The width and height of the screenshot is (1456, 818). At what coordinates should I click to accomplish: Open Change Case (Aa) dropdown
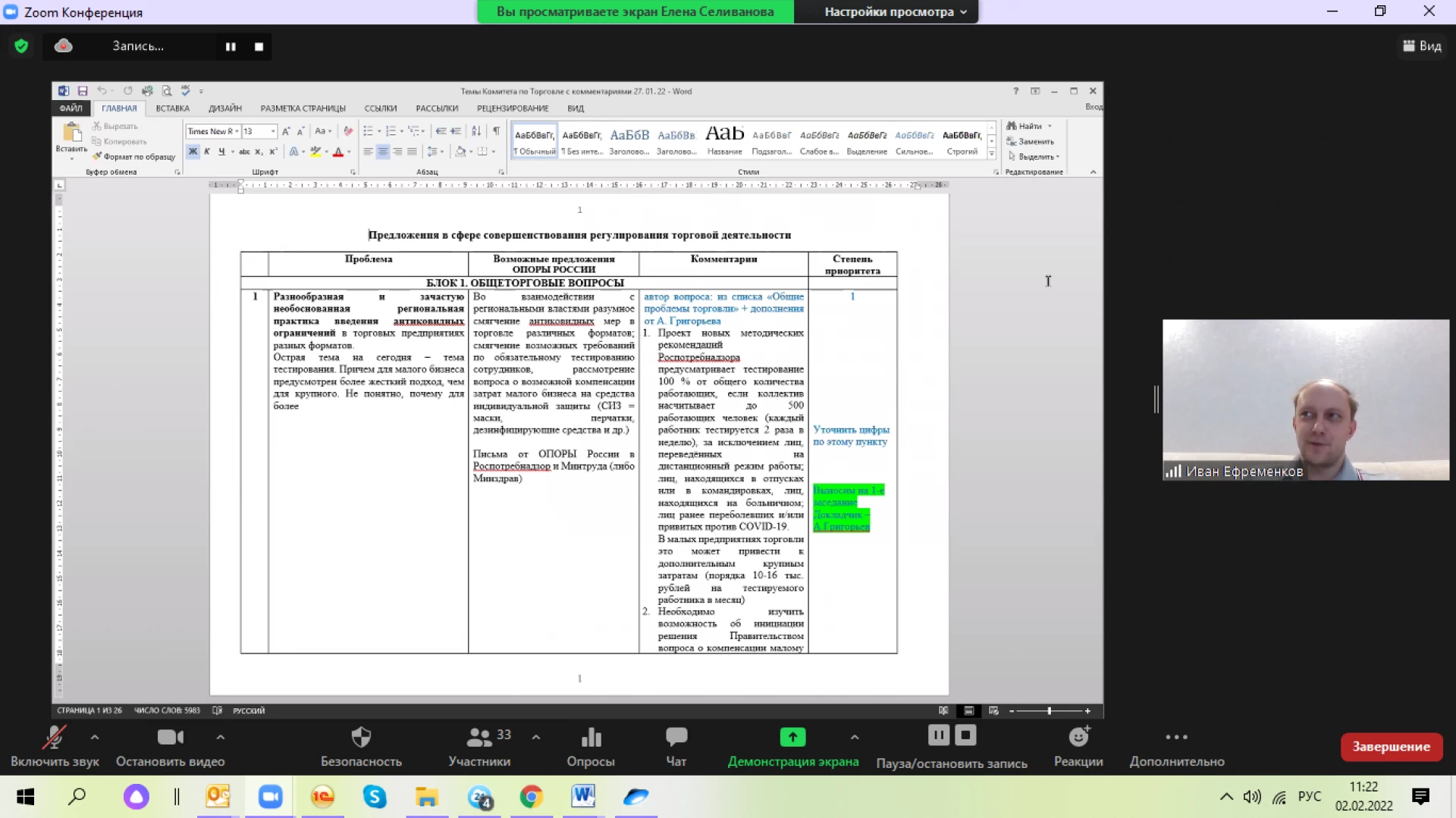point(323,131)
